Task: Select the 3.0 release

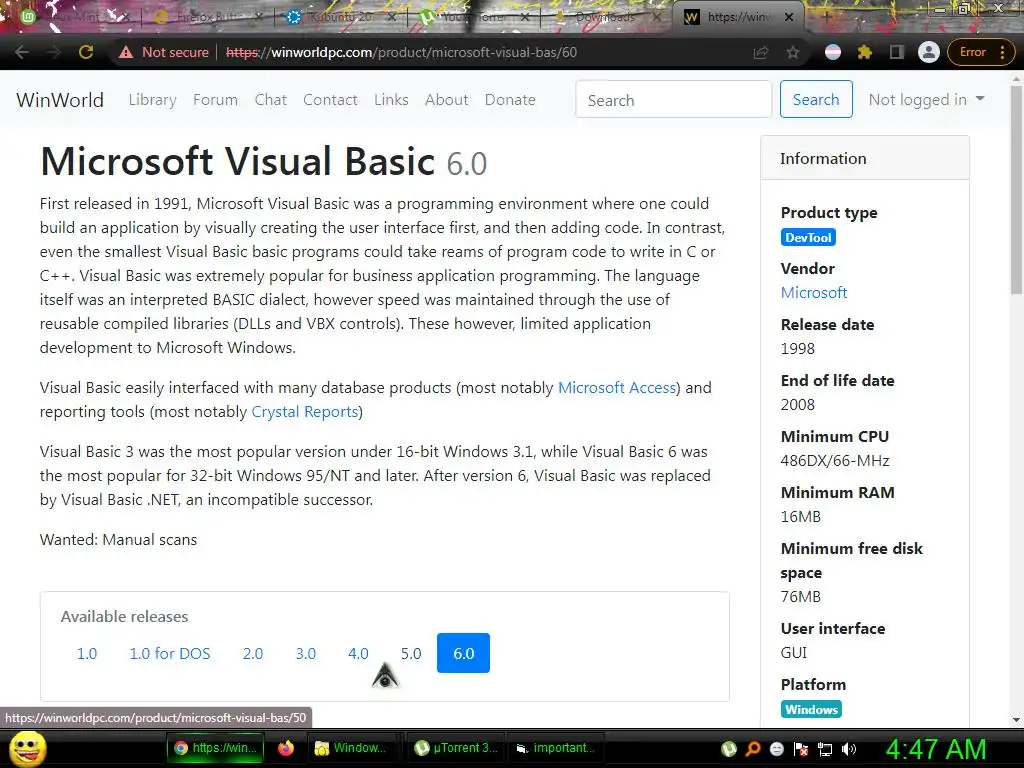Action: pyautogui.click(x=306, y=653)
